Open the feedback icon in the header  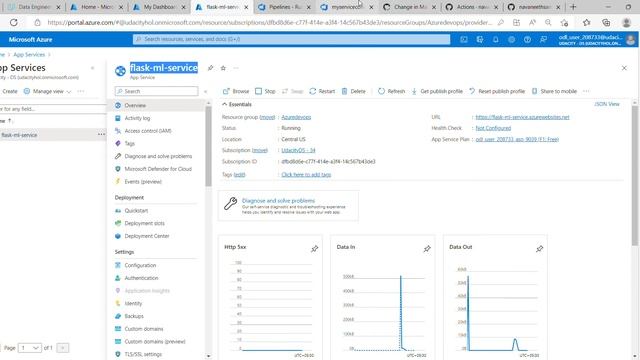[x=543, y=40]
